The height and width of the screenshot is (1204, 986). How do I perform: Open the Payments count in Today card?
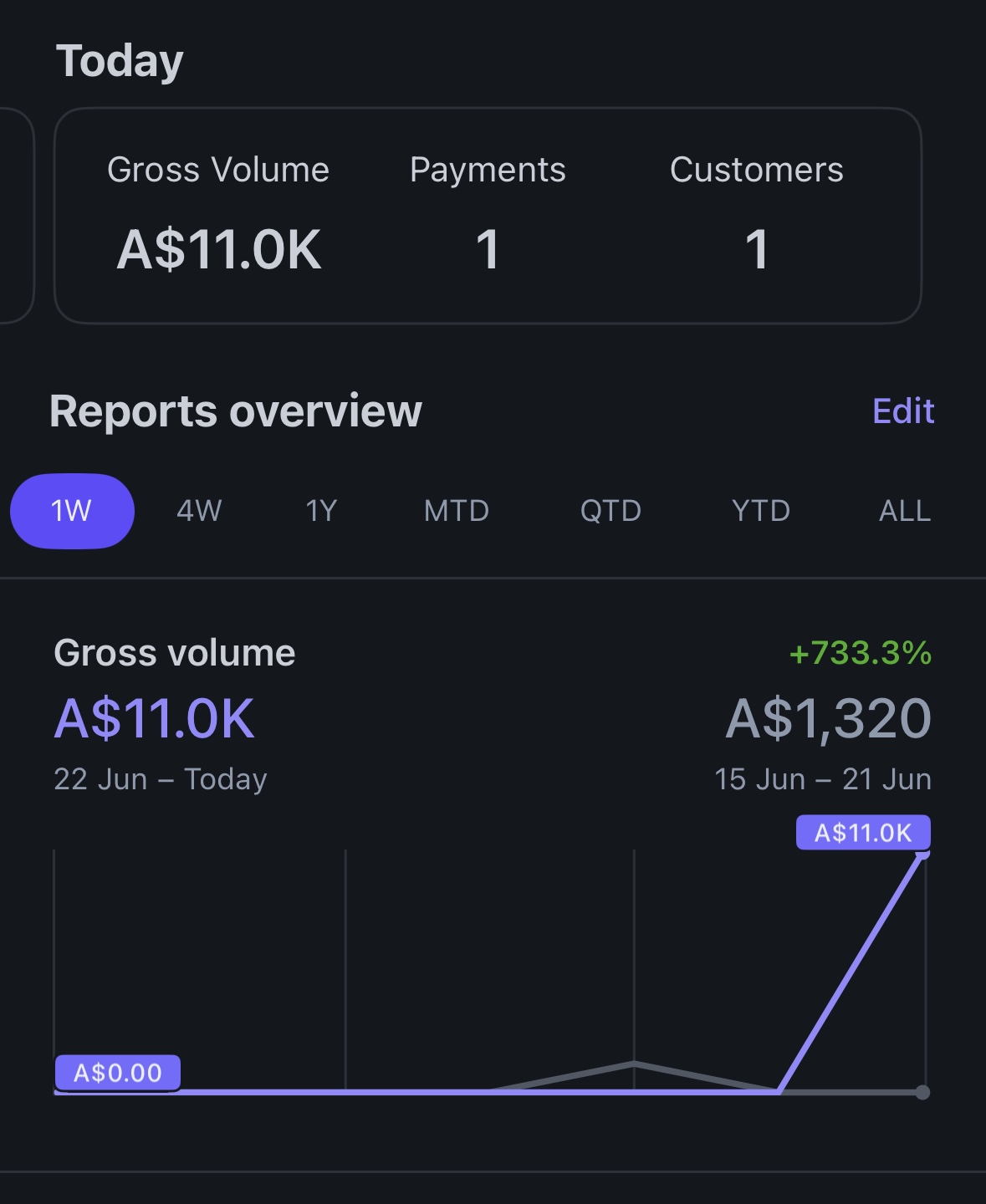point(488,249)
